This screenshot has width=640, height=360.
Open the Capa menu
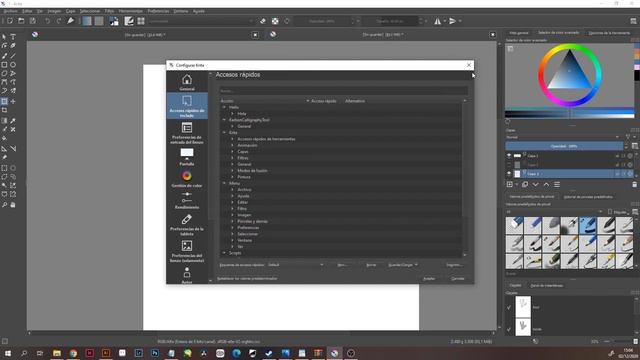point(71,11)
